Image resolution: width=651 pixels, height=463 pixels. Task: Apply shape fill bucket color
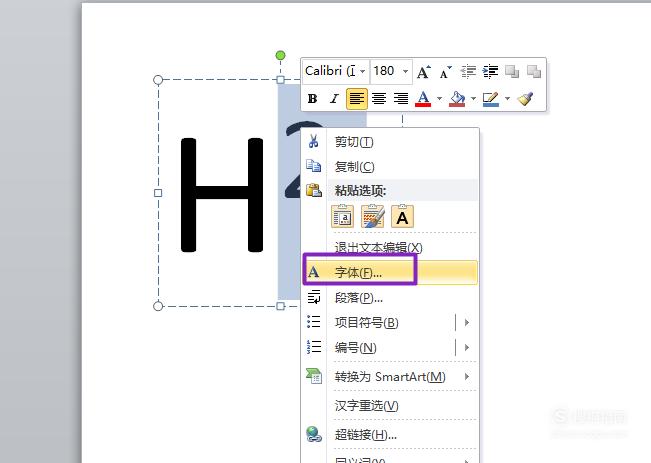(x=457, y=99)
